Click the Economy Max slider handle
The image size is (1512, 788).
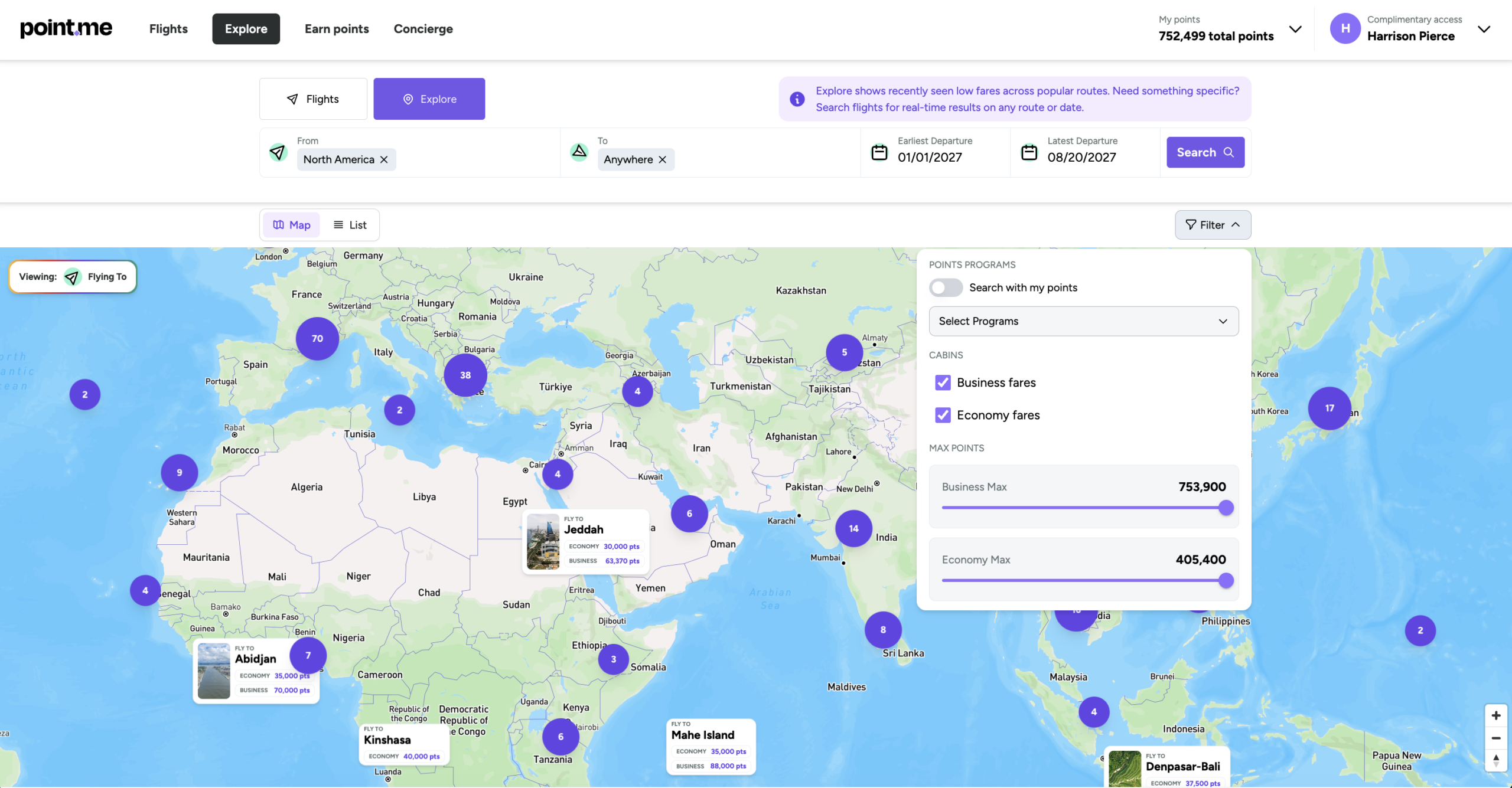[x=1226, y=580]
